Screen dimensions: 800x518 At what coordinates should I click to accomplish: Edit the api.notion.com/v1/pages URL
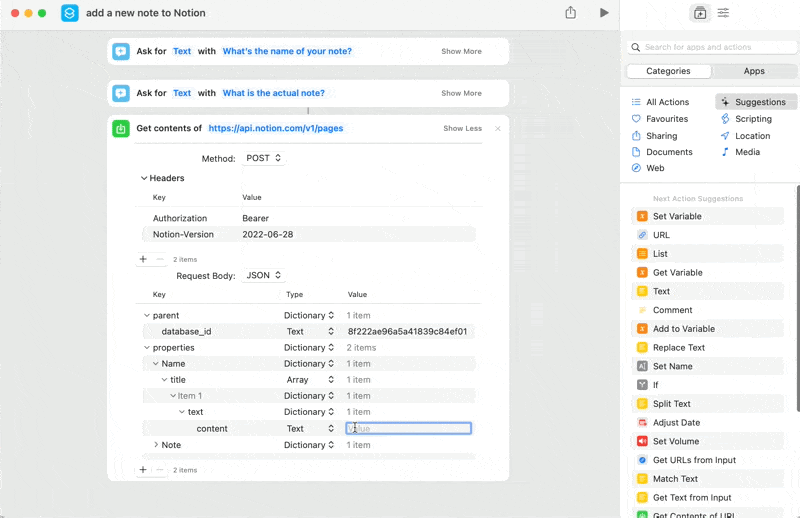pyautogui.click(x=276, y=129)
